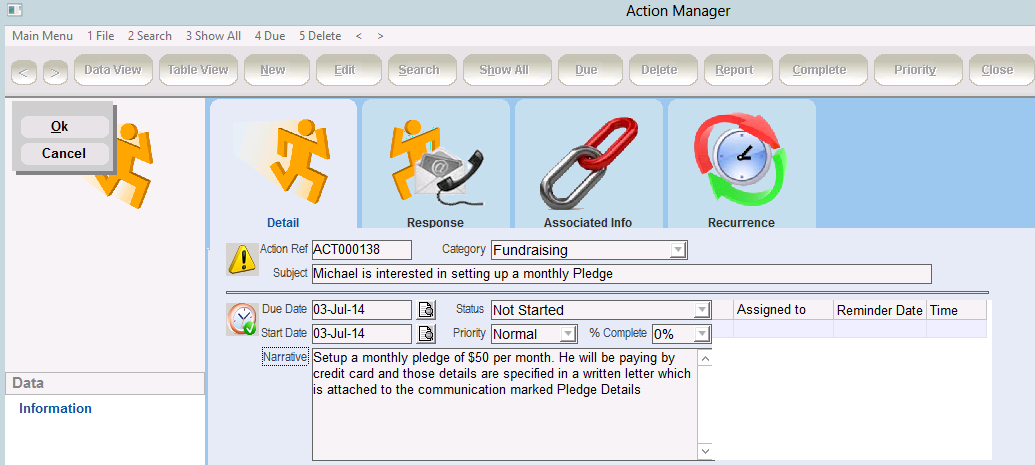The width and height of the screenshot is (1035, 465).
Task: Expand the Category dropdown showing Fundraising
Action: 677,250
